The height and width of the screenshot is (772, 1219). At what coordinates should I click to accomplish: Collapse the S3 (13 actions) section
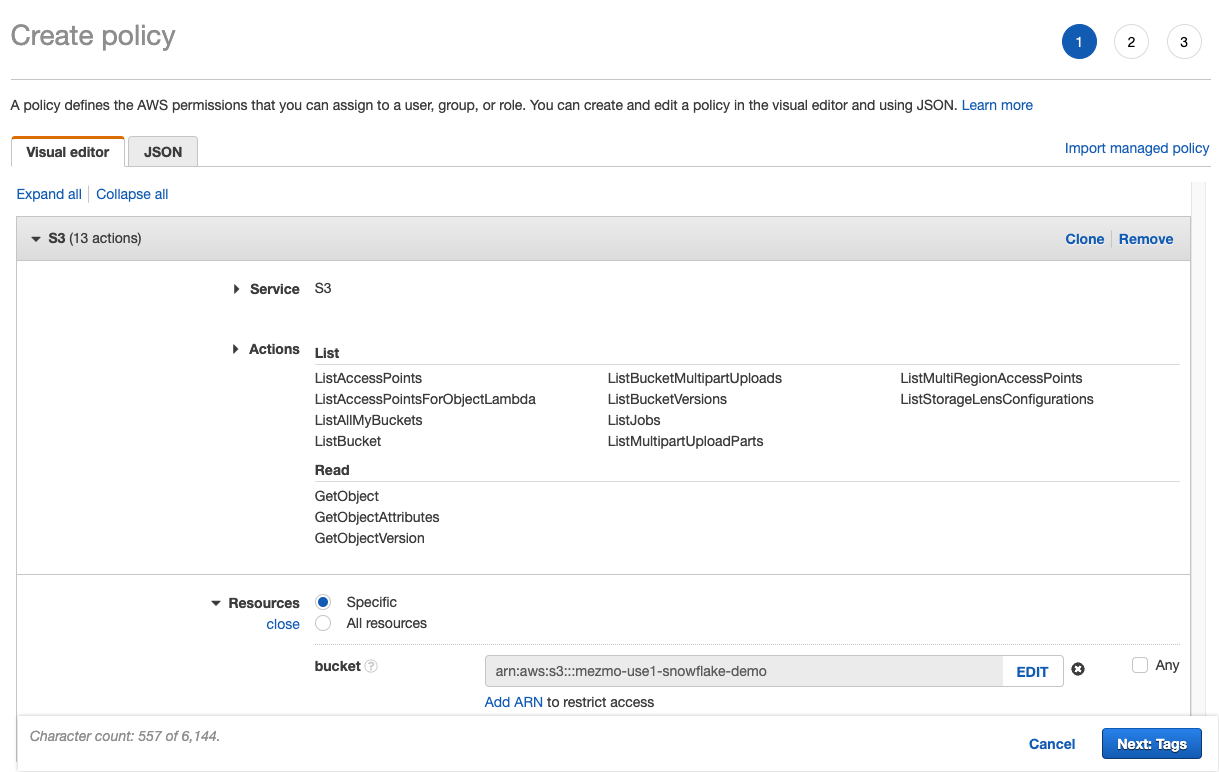click(36, 239)
